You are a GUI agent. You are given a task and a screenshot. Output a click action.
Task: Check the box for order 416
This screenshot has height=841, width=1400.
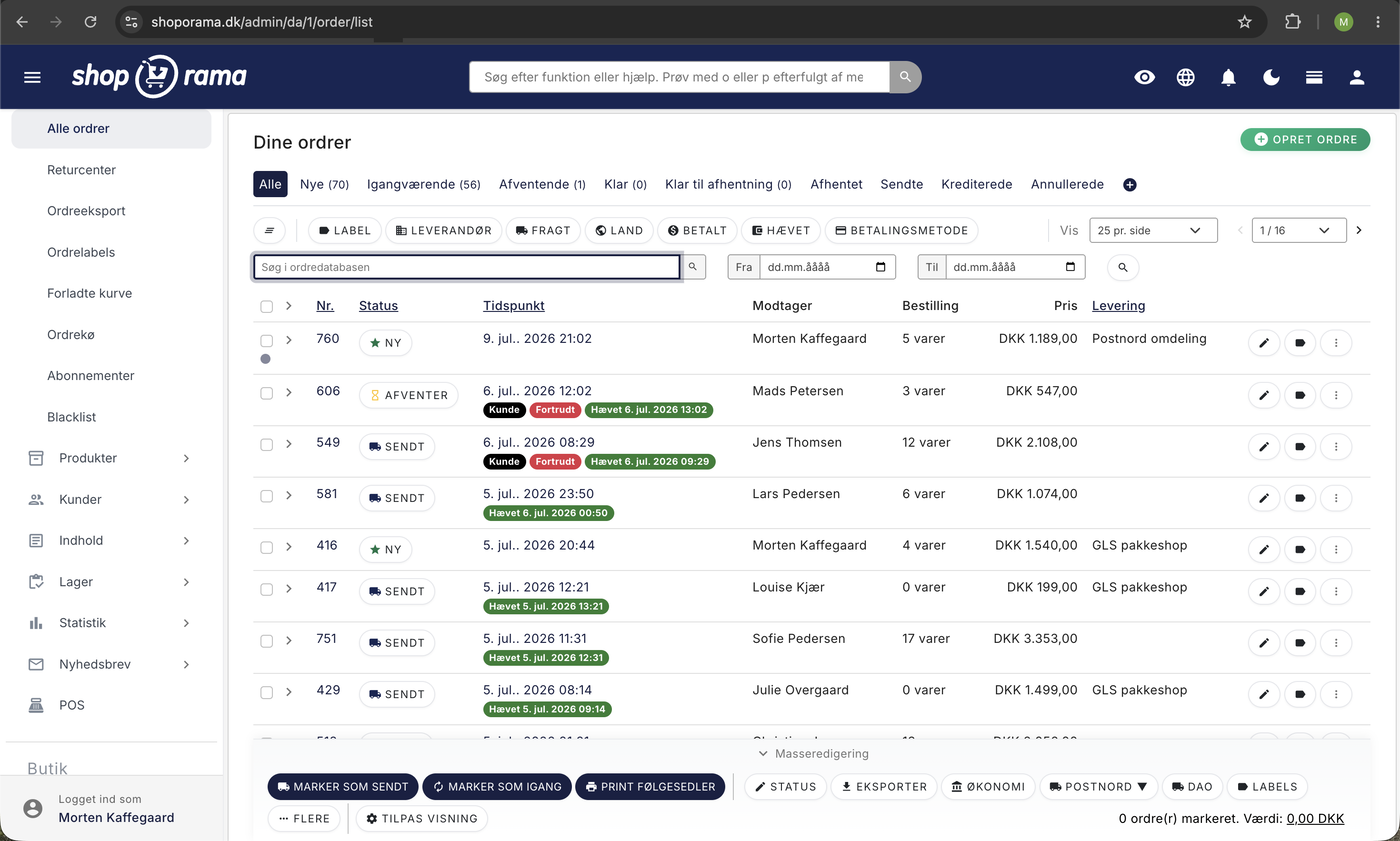pyautogui.click(x=267, y=548)
